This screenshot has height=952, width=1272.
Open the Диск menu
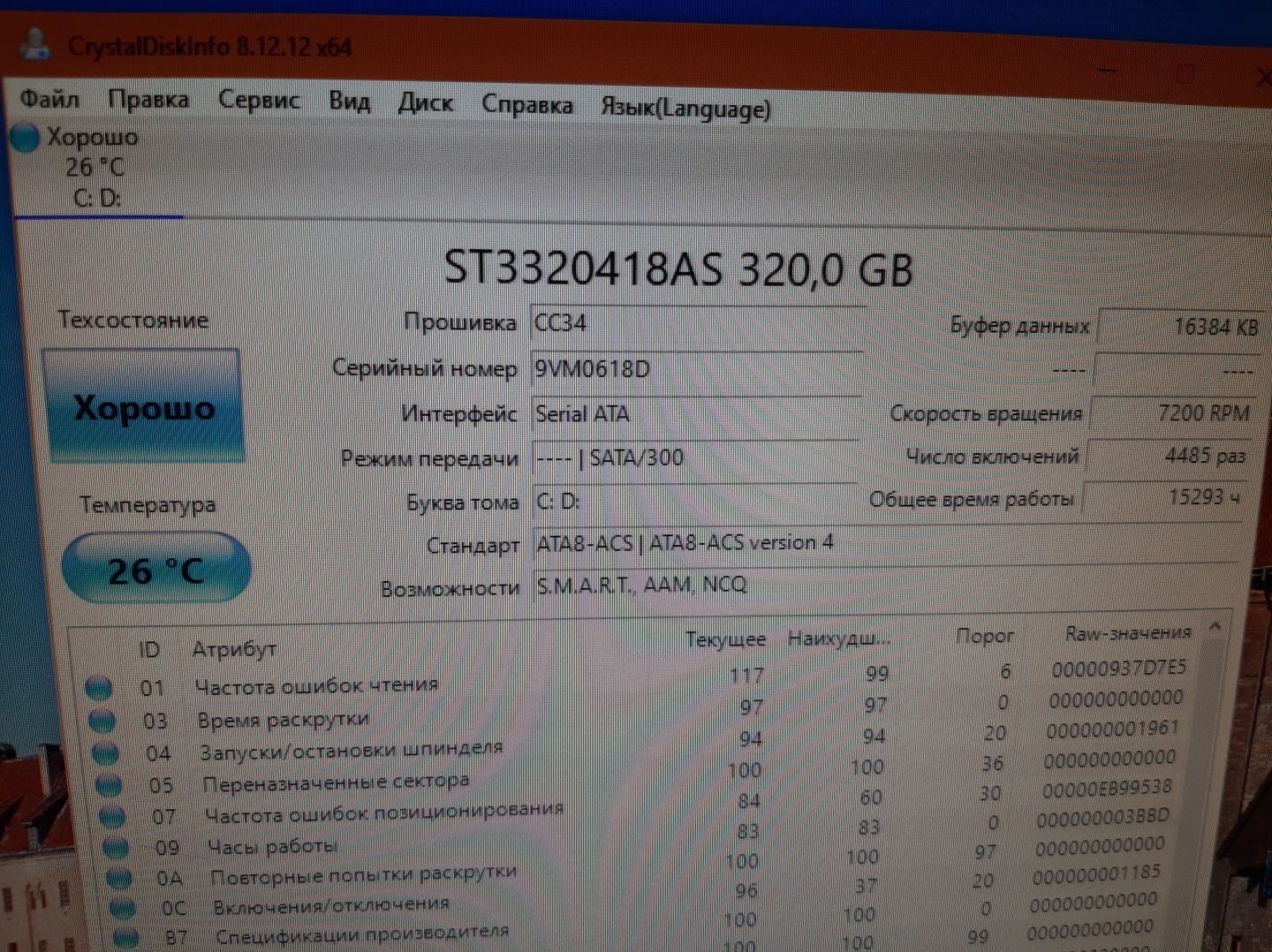pos(425,103)
